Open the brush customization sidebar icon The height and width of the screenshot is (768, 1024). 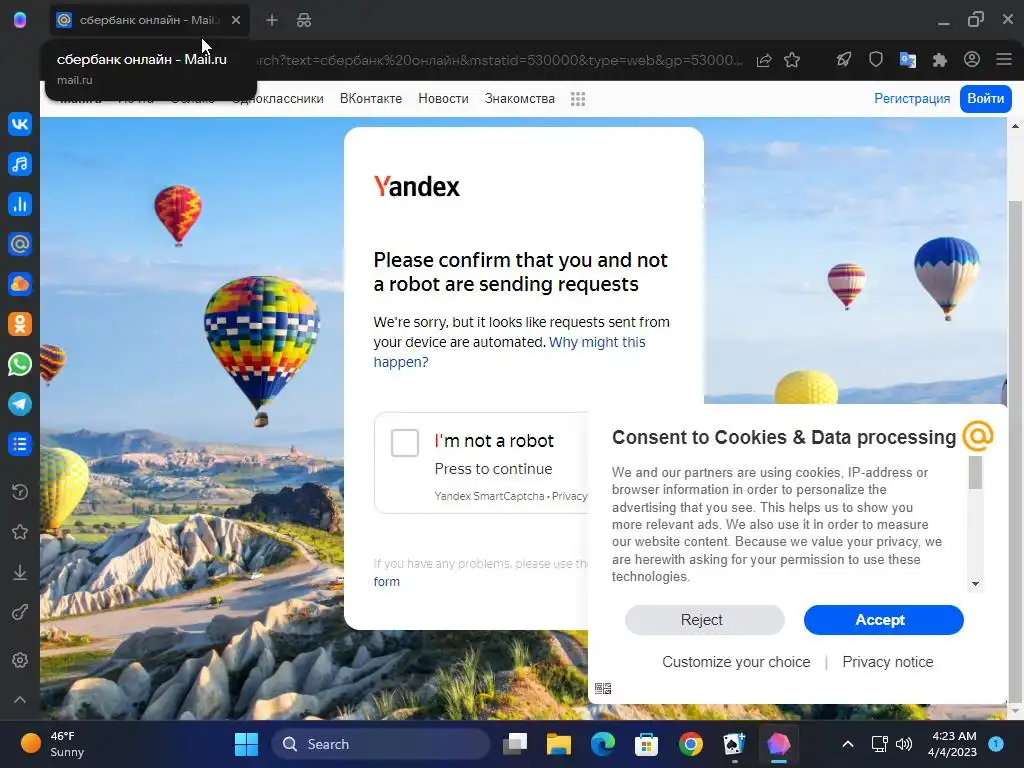coord(20,613)
